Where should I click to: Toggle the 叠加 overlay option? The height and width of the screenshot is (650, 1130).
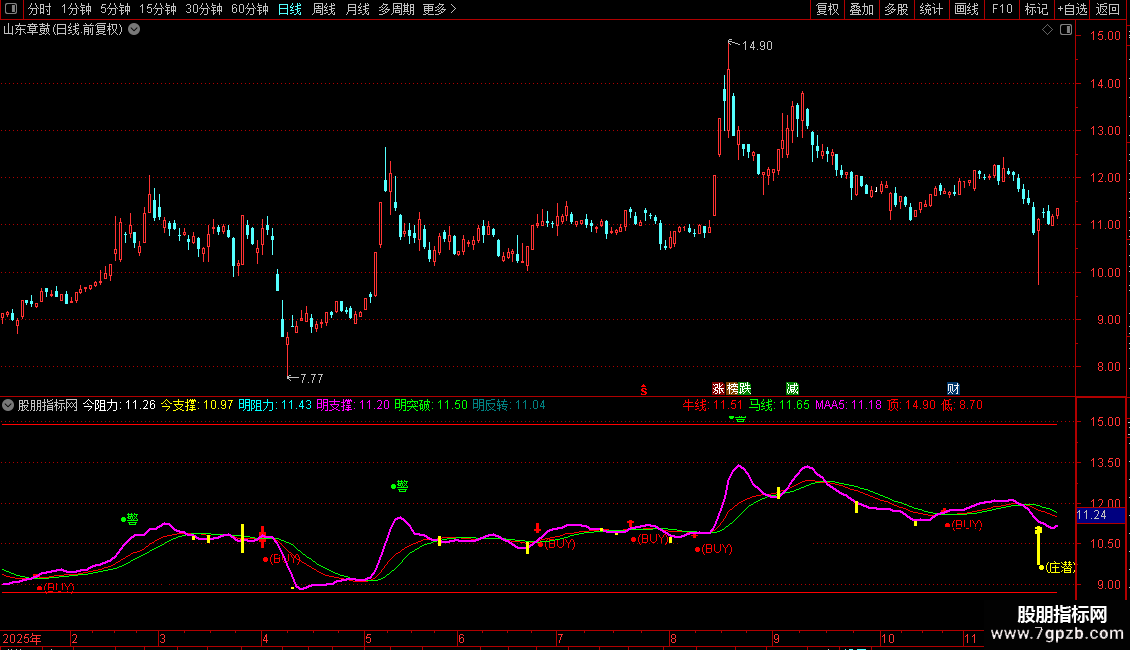click(x=861, y=9)
